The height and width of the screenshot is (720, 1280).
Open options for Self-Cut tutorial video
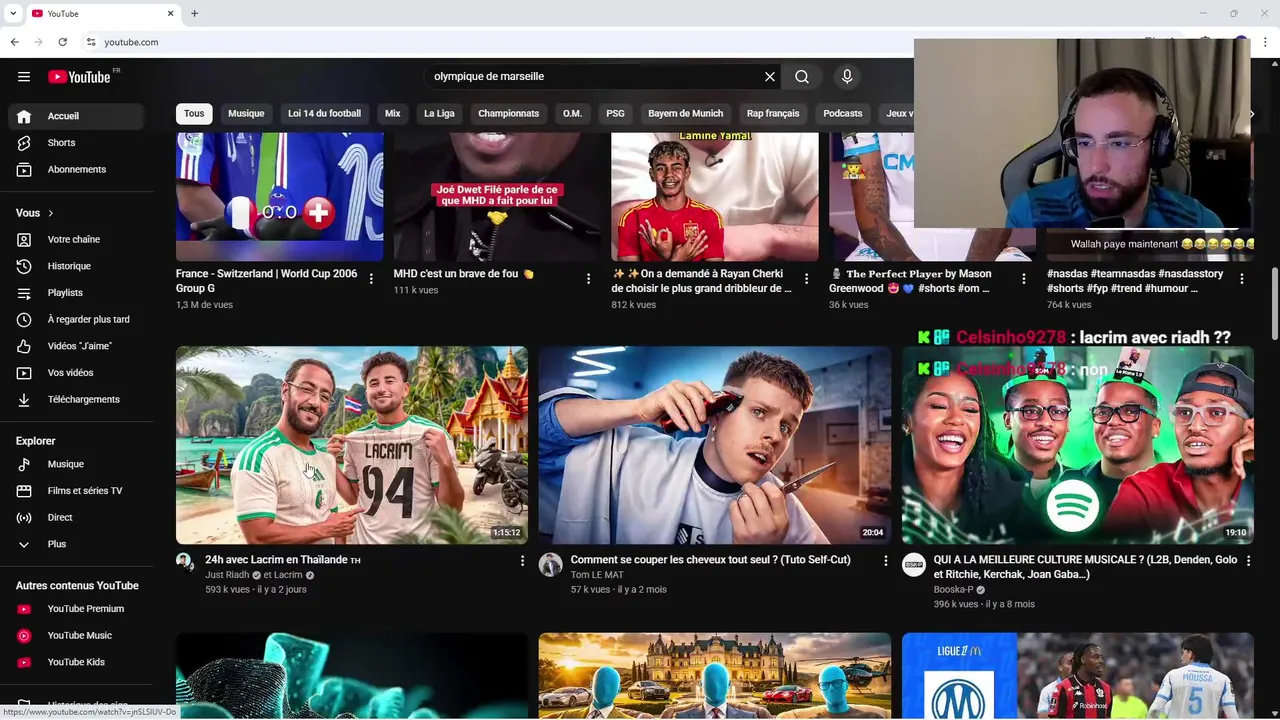(x=885, y=561)
